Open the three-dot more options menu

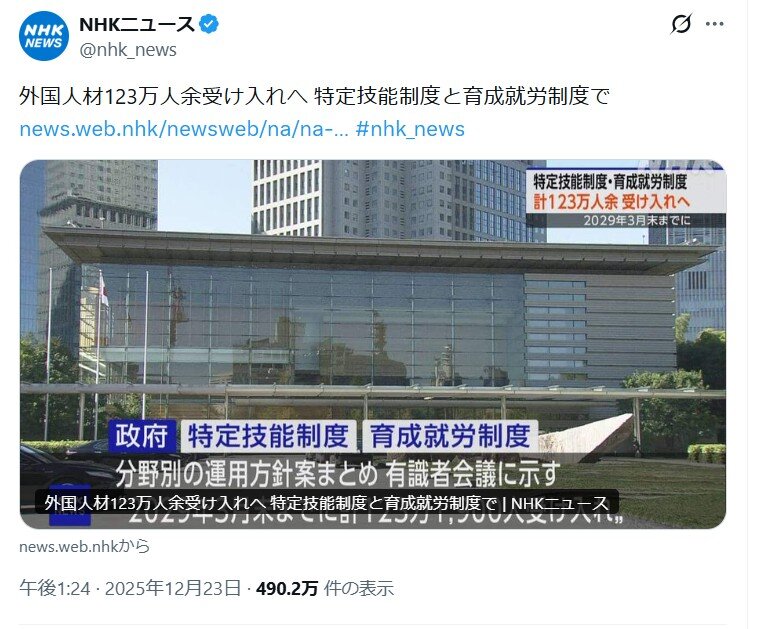714,24
